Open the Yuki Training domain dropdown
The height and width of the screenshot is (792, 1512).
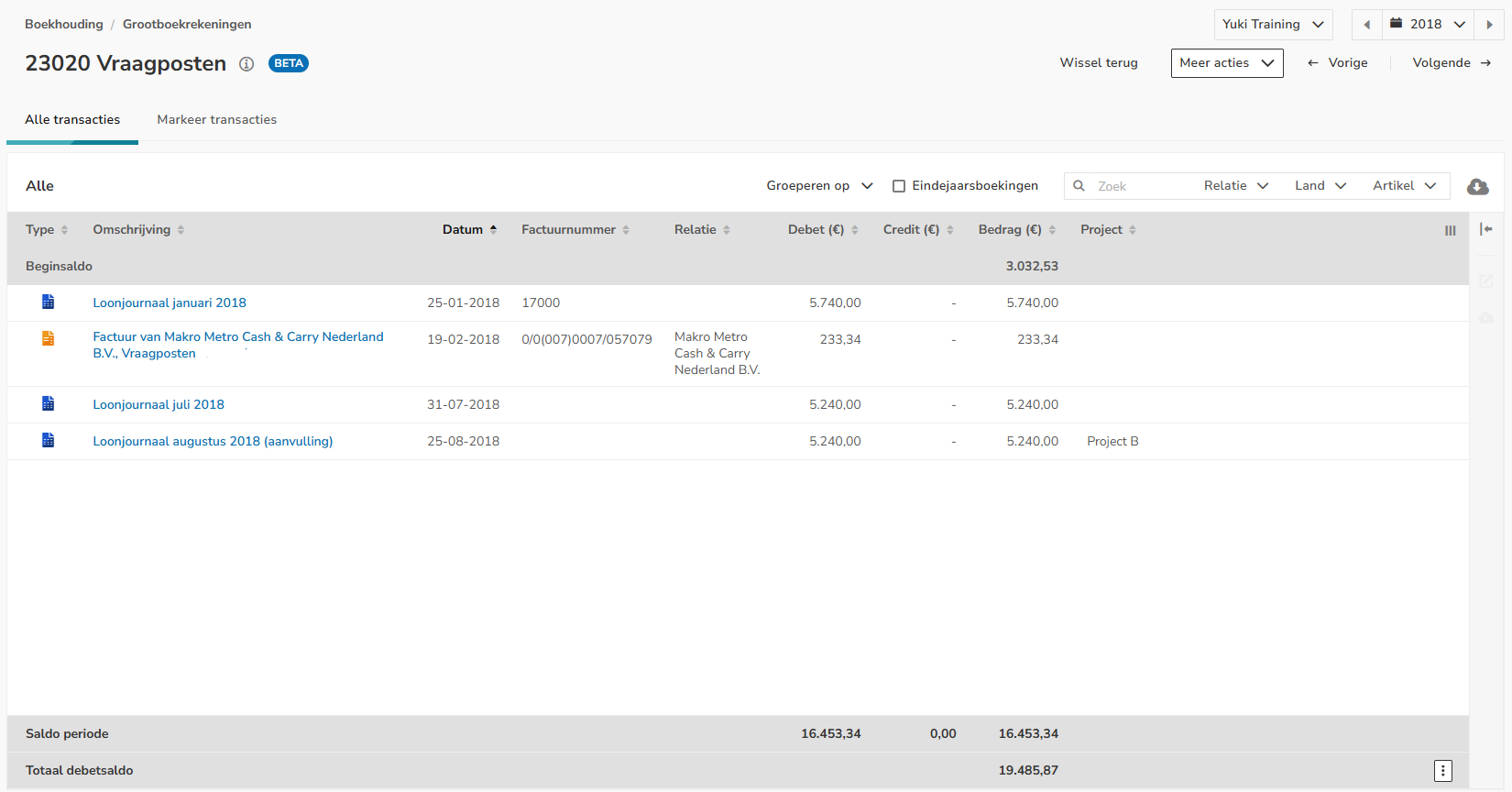tap(1273, 25)
